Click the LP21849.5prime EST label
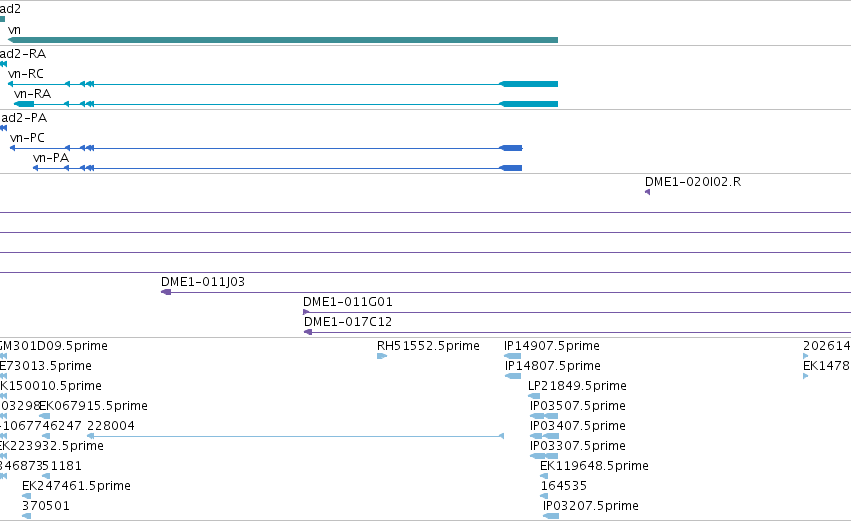Image resolution: width=851 pixels, height=521 pixels. tap(577, 386)
